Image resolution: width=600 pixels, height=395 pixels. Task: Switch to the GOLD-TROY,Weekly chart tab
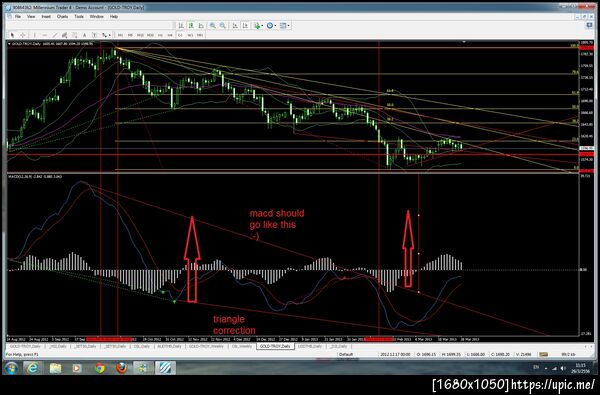[206, 346]
